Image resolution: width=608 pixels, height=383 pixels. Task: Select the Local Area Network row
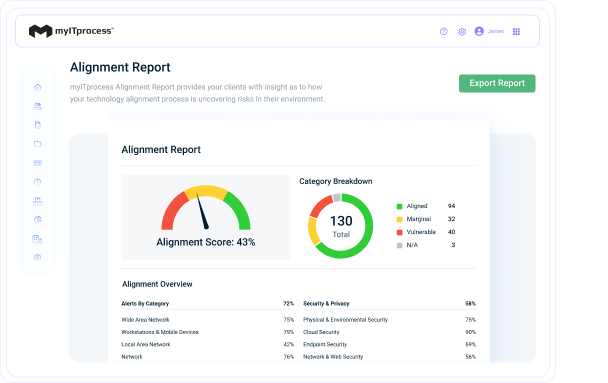pyautogui.click(x=207, y=344)
